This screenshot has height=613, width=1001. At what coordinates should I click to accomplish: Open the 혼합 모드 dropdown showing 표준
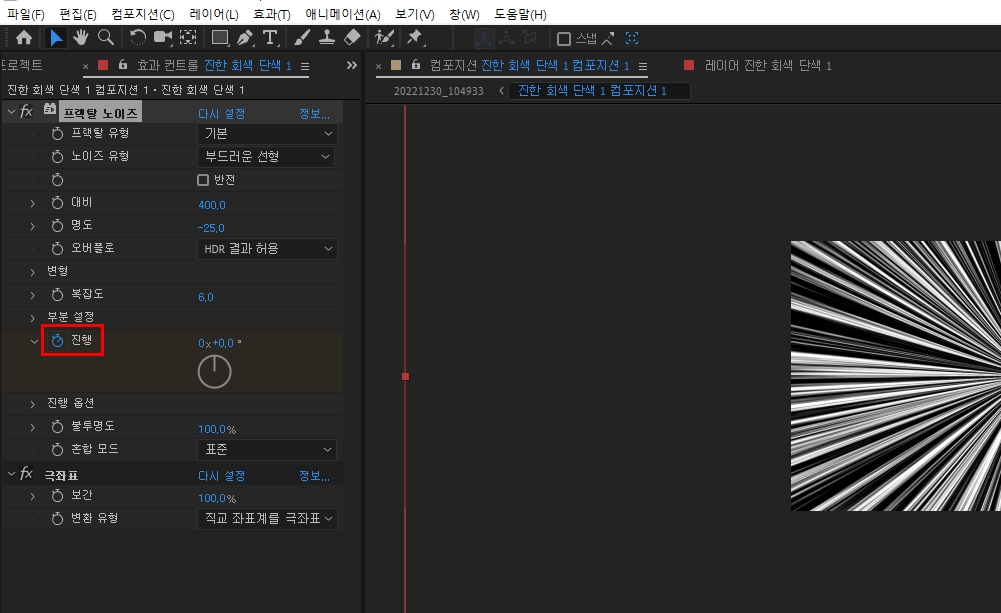267,450
